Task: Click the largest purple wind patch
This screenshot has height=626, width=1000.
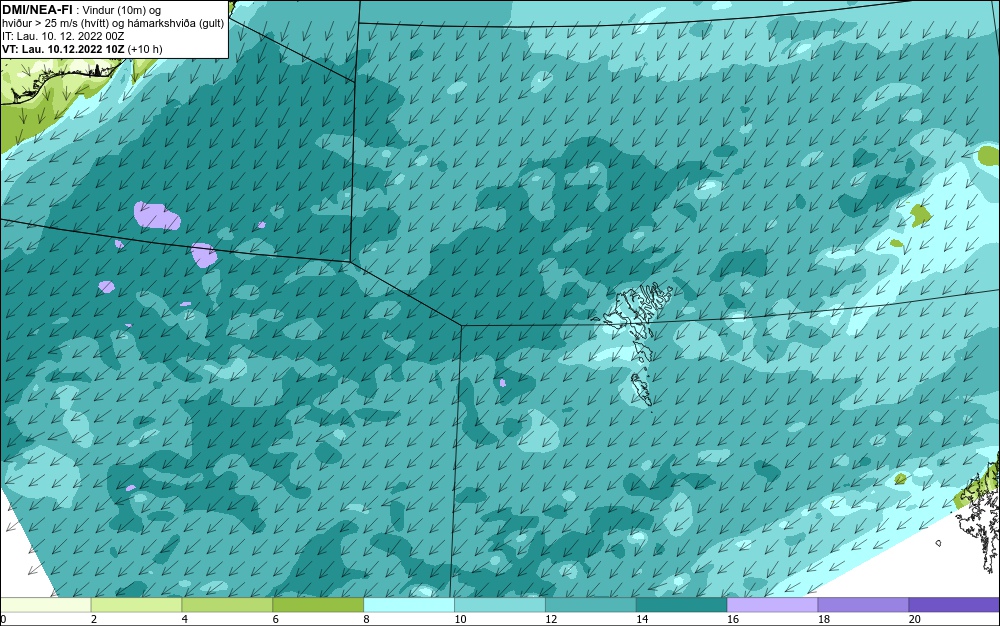Action: (157, 215)
